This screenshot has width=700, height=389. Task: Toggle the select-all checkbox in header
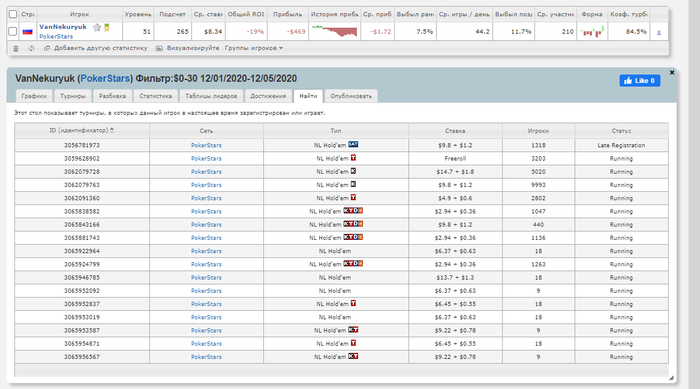13,14
